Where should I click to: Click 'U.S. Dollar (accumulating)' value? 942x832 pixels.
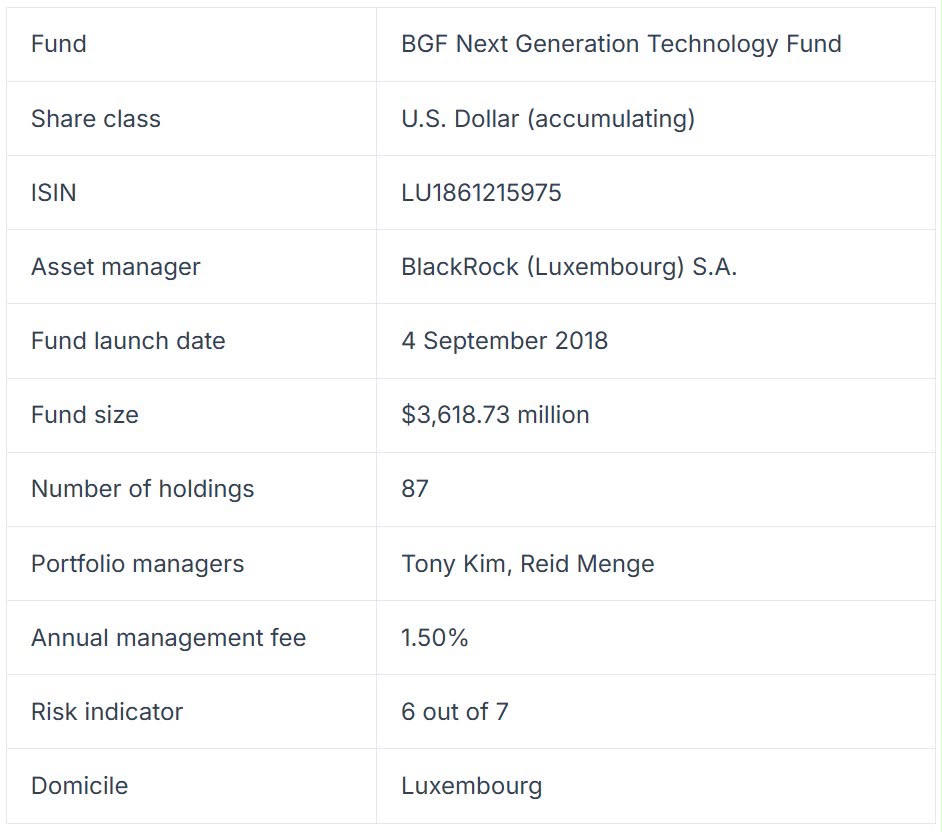pyautogui.click(x=548, y=119)
